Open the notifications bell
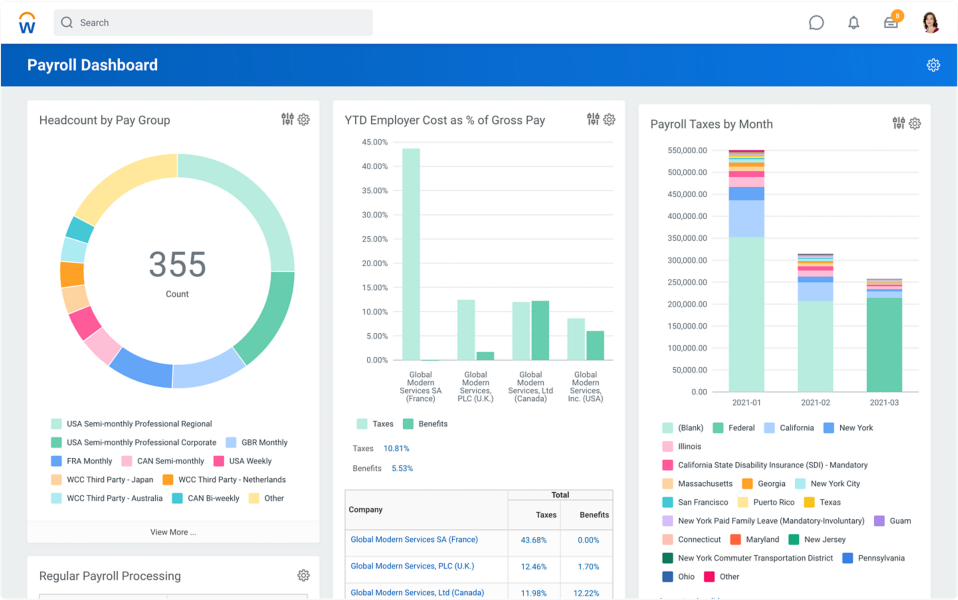This screenshot has height=600, width=958. (853, 23)
